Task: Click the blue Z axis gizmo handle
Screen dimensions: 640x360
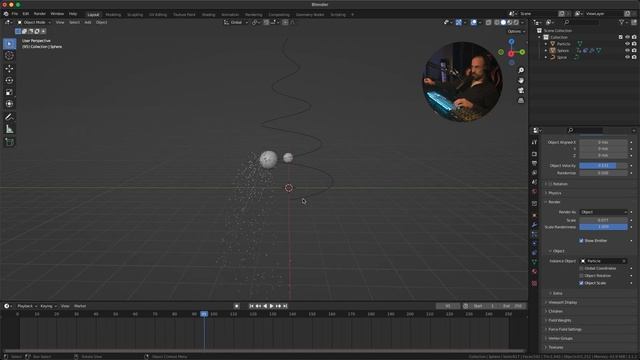Action: tap(511, 42)
